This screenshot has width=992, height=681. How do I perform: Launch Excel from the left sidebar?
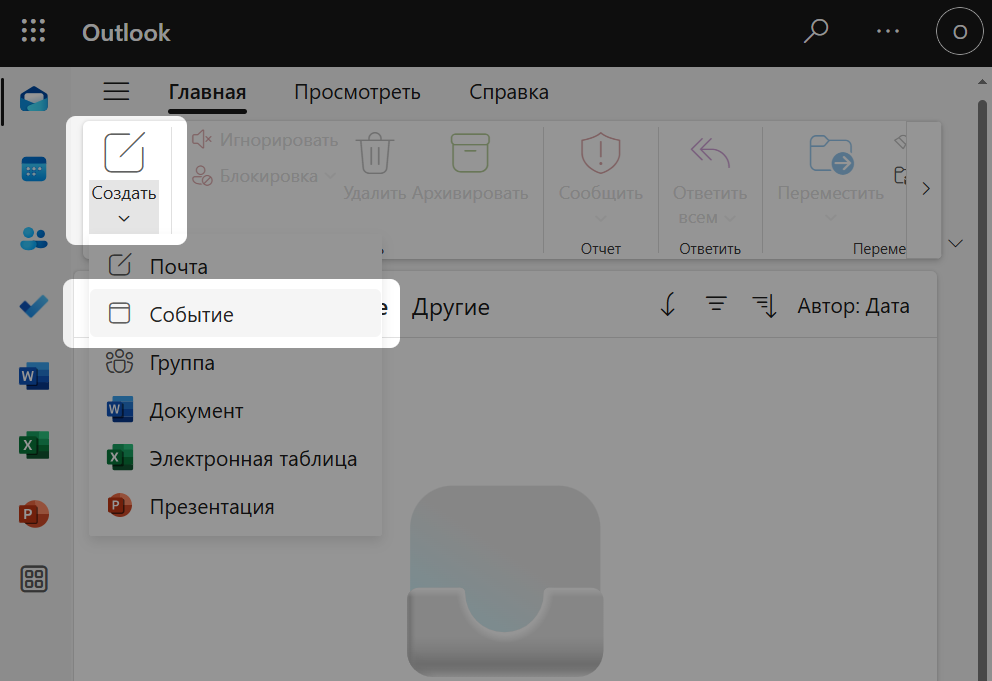[x=34, y=445]
